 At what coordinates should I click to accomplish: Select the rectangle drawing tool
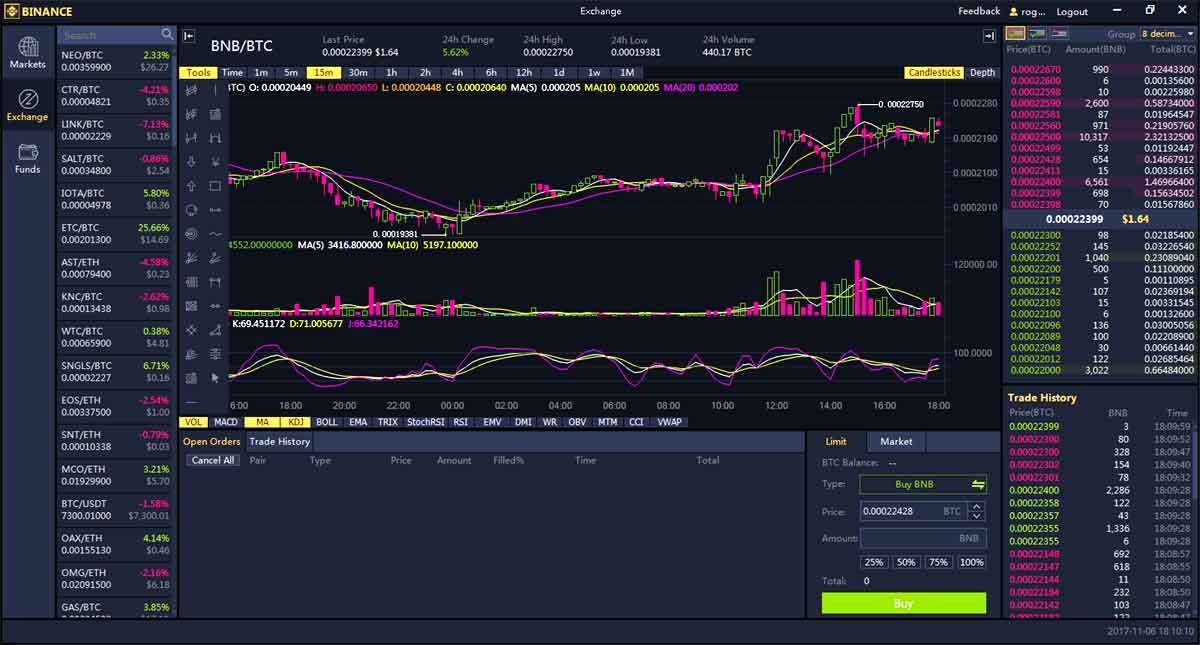coord(215,186)
